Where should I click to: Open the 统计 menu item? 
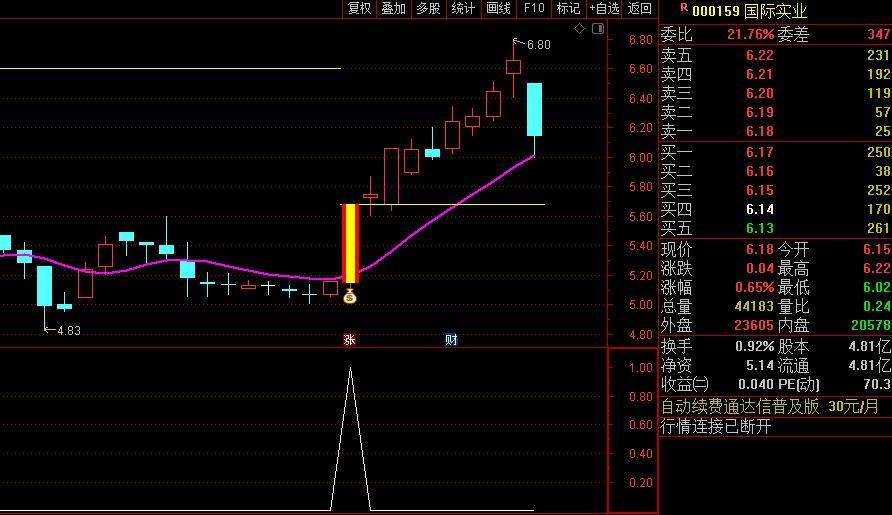pyautogui.click(x=463, y=9)
